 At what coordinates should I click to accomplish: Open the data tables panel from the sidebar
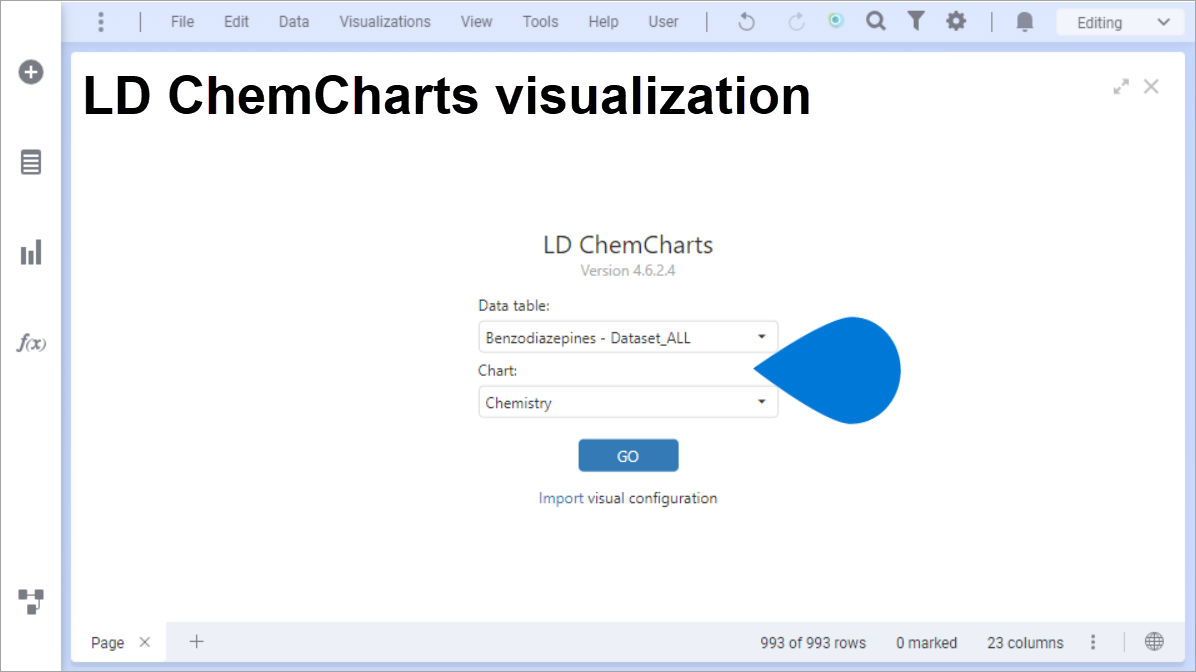(31, 162)
